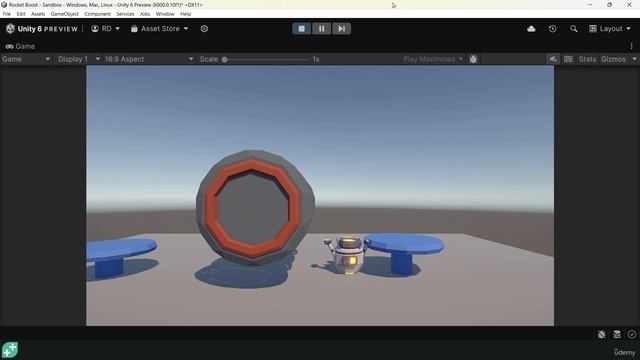Click the robot character in the Game view
Viewport: 640px width, 360px height.
pyautogui.click(x=347, y=254)
